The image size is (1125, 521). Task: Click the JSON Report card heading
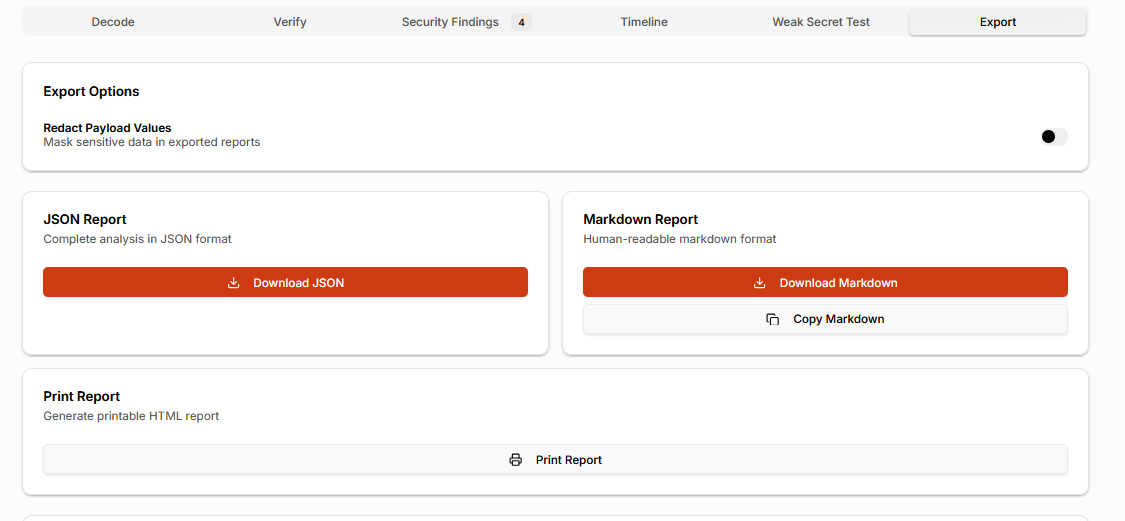[85, 219]
